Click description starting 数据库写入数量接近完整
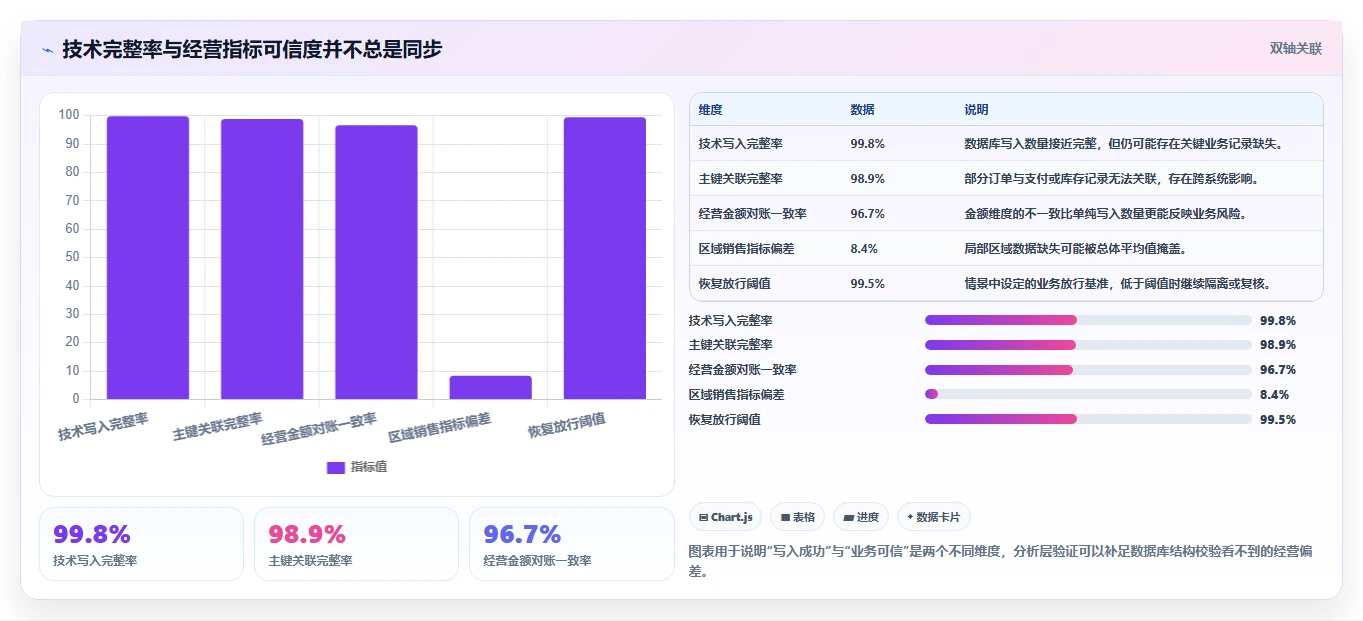The image size is (1363, 621). pyautogui.click(x=1123, y=144)
